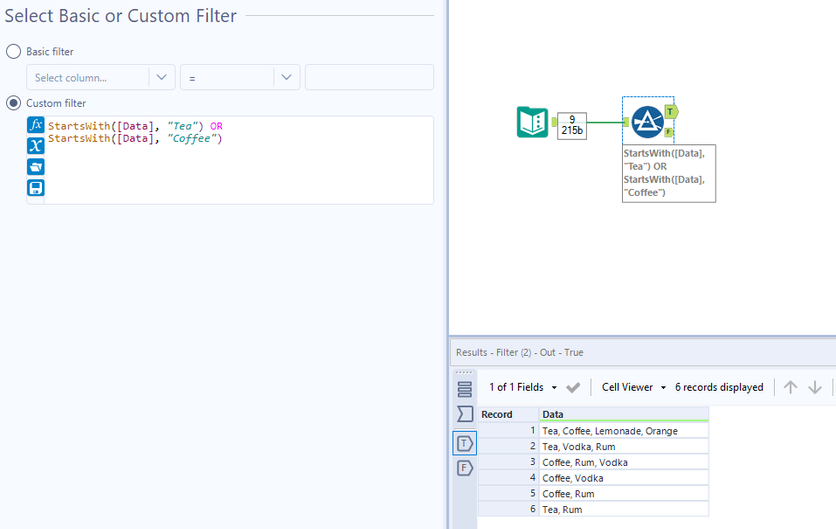Select the Filter tool on canvas
The height and width of the screenshot is (529, 836).
648,122
